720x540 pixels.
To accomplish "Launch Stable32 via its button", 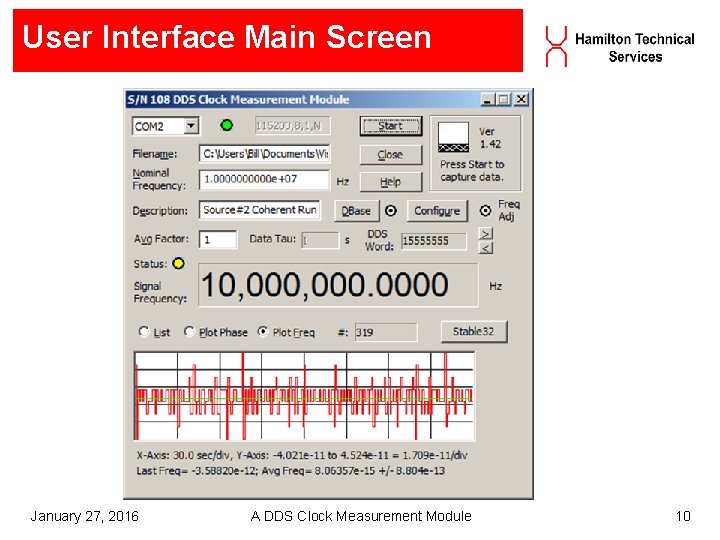I will tap(474, 332).
